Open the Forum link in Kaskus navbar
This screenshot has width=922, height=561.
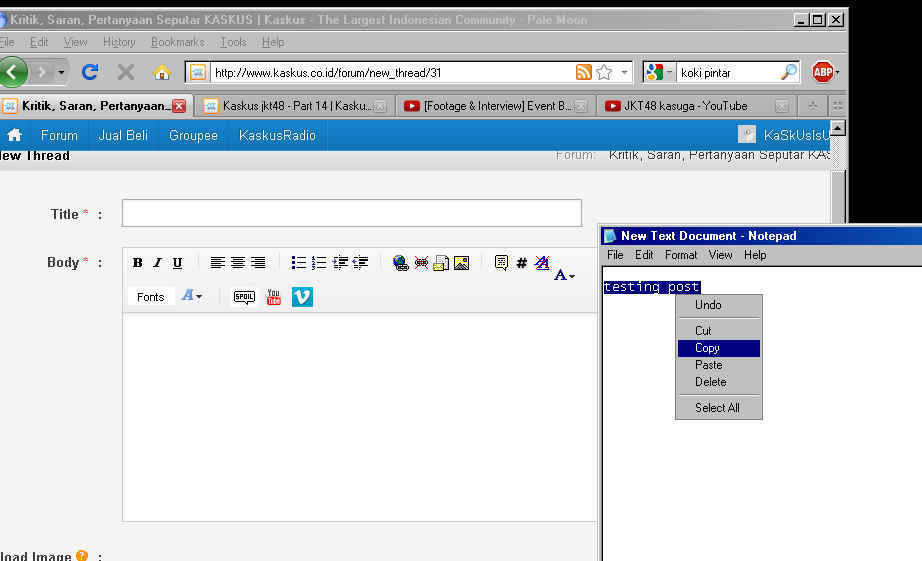(x=59, y=135)
